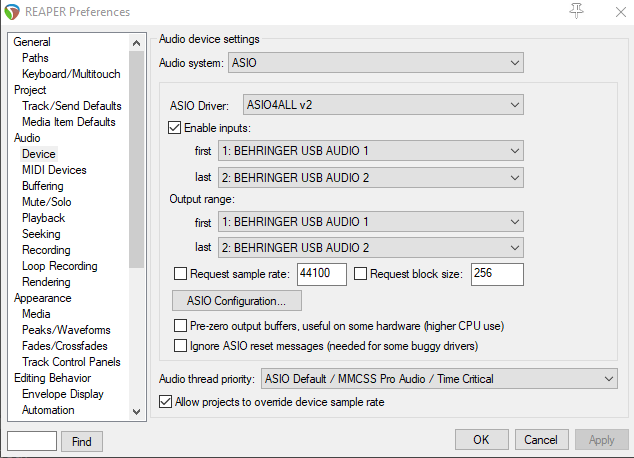Screen dimensions: 634x458
Task: Select Audio in the preferences tree
Action: tap(27, 138)
